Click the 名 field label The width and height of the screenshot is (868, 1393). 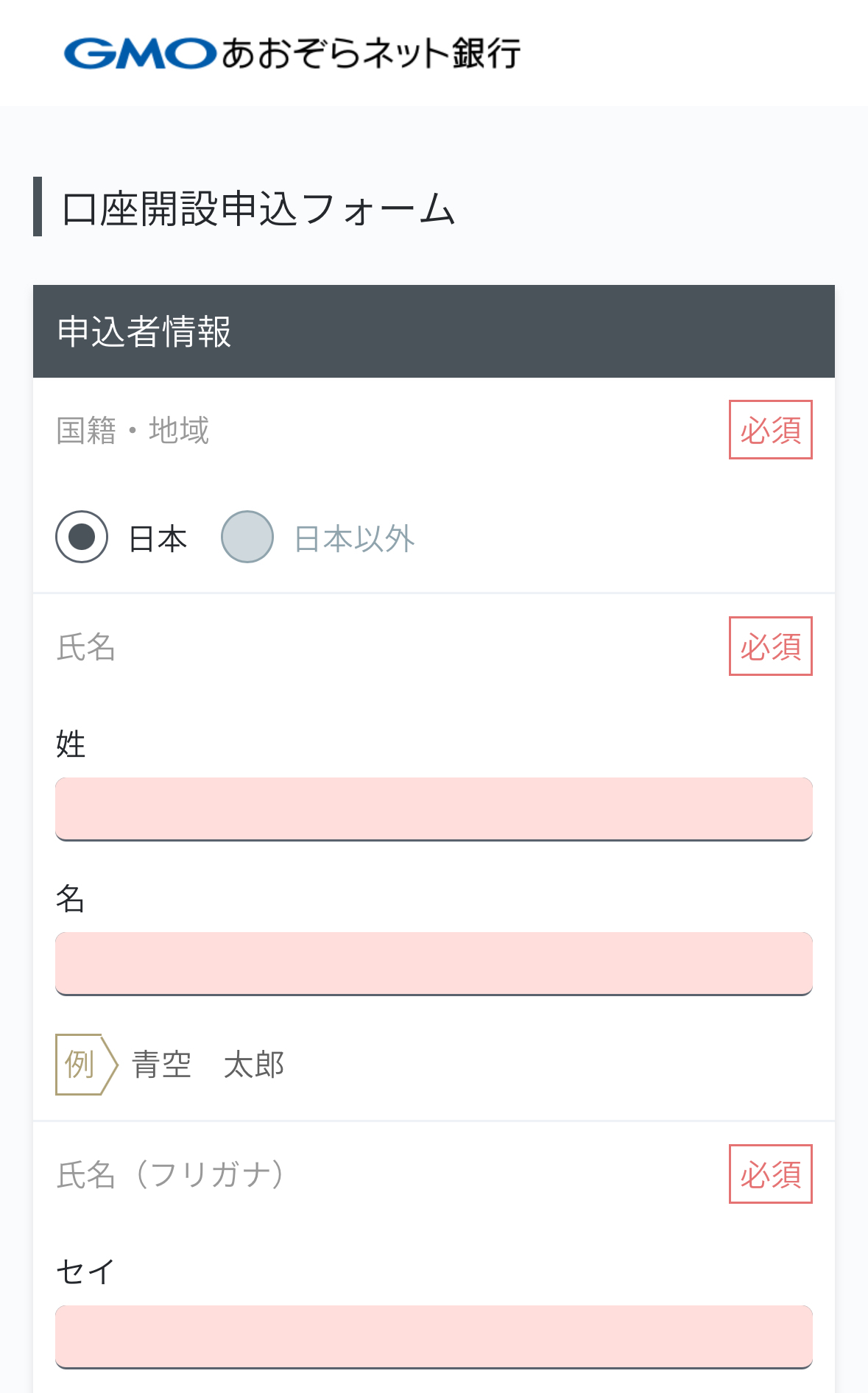(x=71, y=898)
